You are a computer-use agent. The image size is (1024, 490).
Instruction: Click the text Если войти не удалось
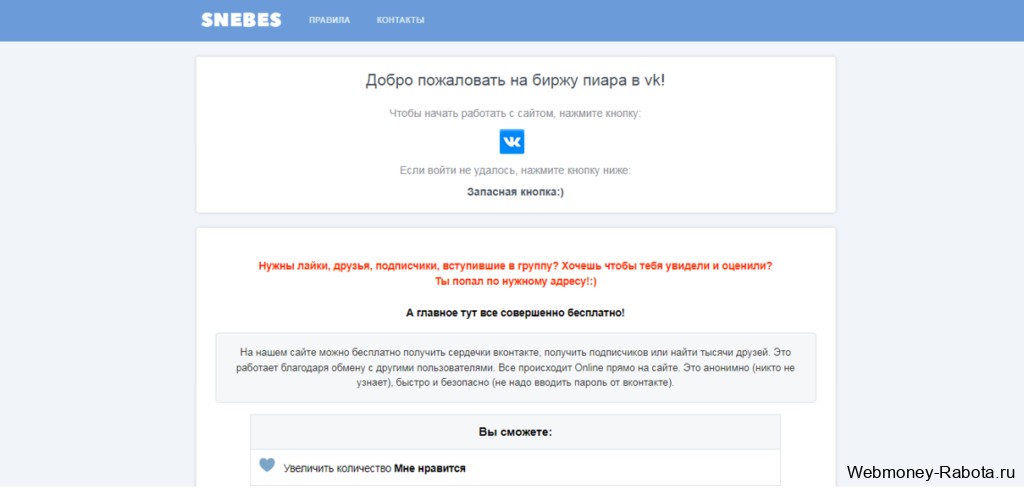pyautogui.click(x=515, y=171)
